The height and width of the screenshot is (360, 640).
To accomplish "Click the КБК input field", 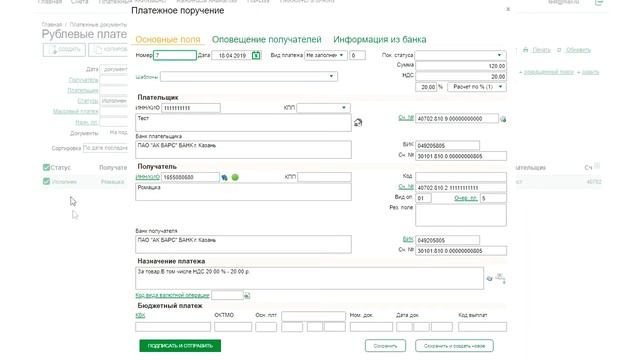I will click(173, 327).
